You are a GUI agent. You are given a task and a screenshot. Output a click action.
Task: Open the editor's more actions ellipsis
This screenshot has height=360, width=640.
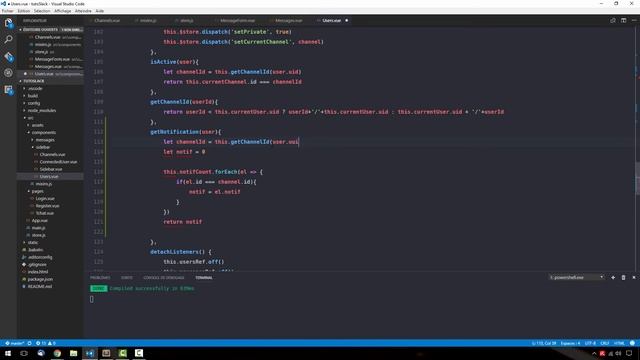click(x=634, y=20)
